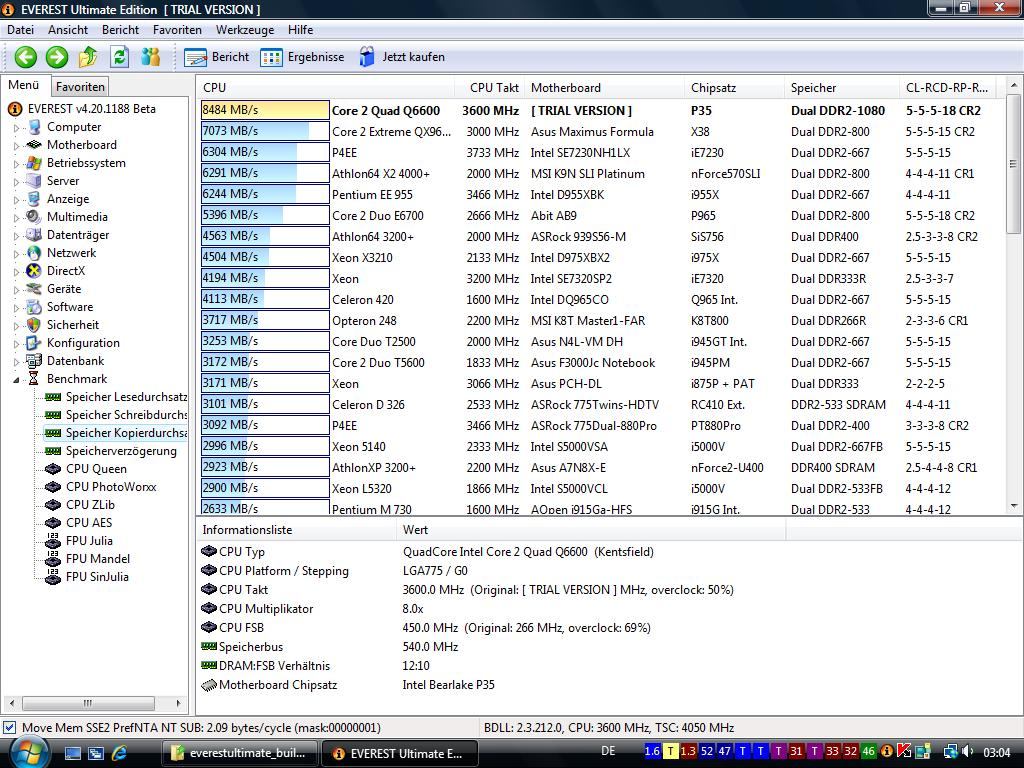Switch to the everestultimate_buil... taskbar window
This screenshot has width=1024, height=768.
(x=240, y=753)
